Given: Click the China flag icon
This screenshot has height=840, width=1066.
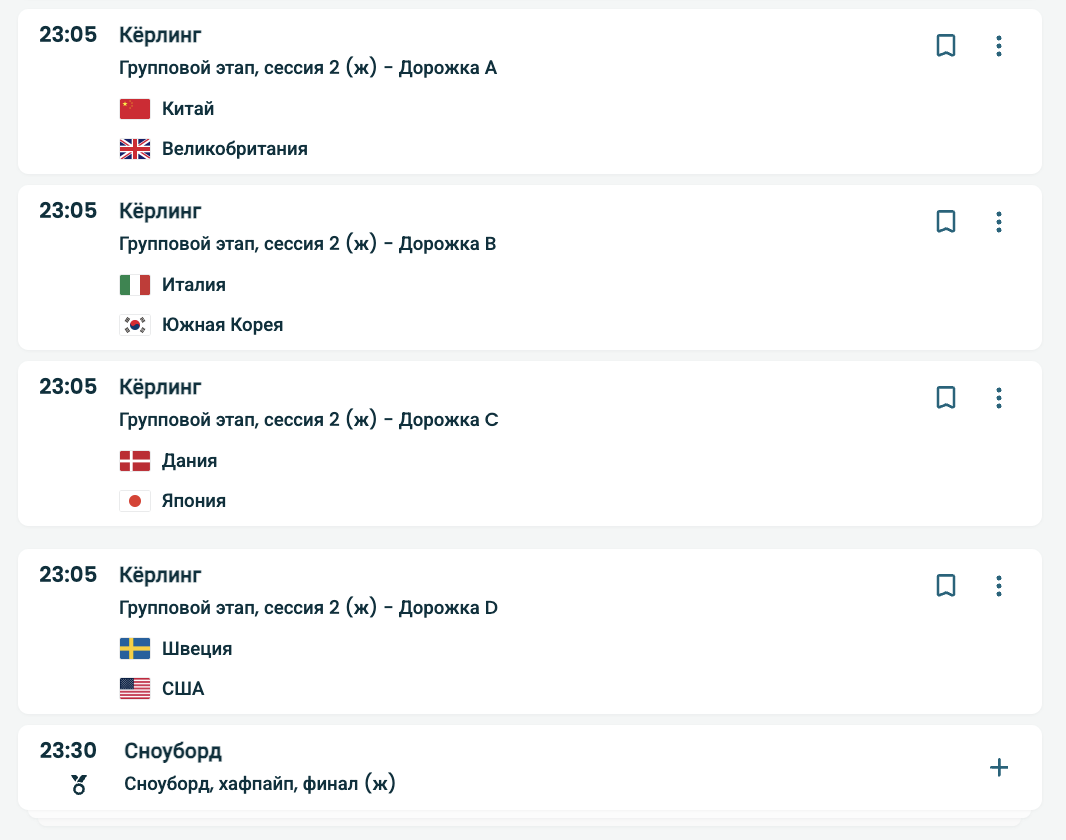Looking at the screenshot, I should coord(134,109).
